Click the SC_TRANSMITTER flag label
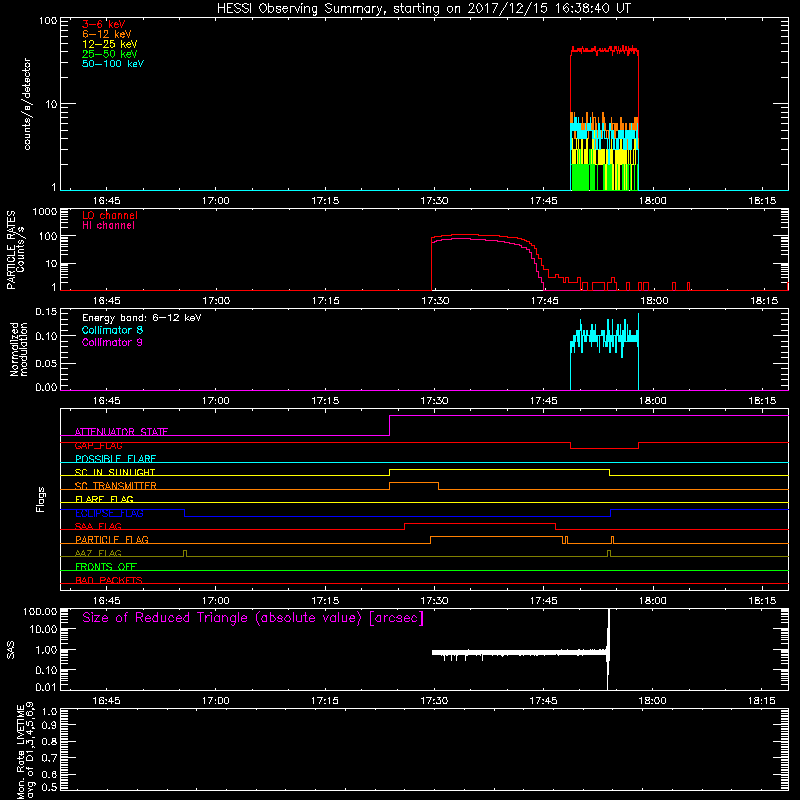800x800 pixels. pos(116,486)
